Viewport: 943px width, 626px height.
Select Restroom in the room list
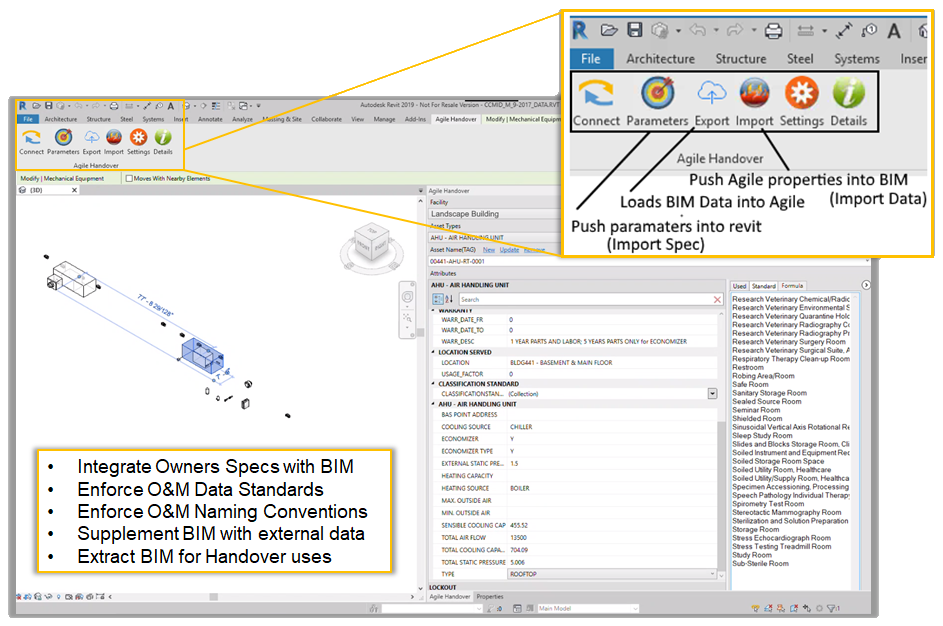pyautogui.click(x=748, y=367)
